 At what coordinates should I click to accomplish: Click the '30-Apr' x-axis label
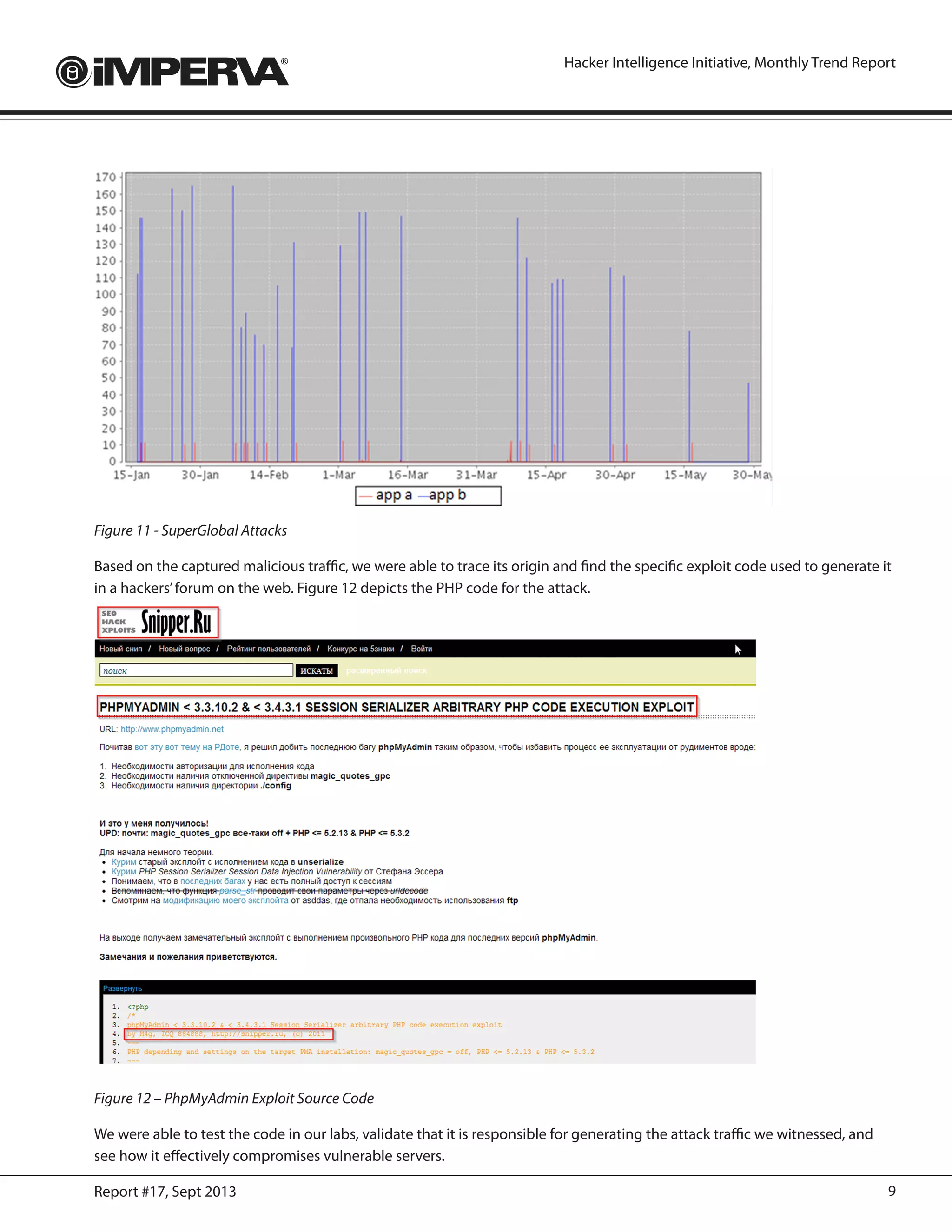pos(615,475)
